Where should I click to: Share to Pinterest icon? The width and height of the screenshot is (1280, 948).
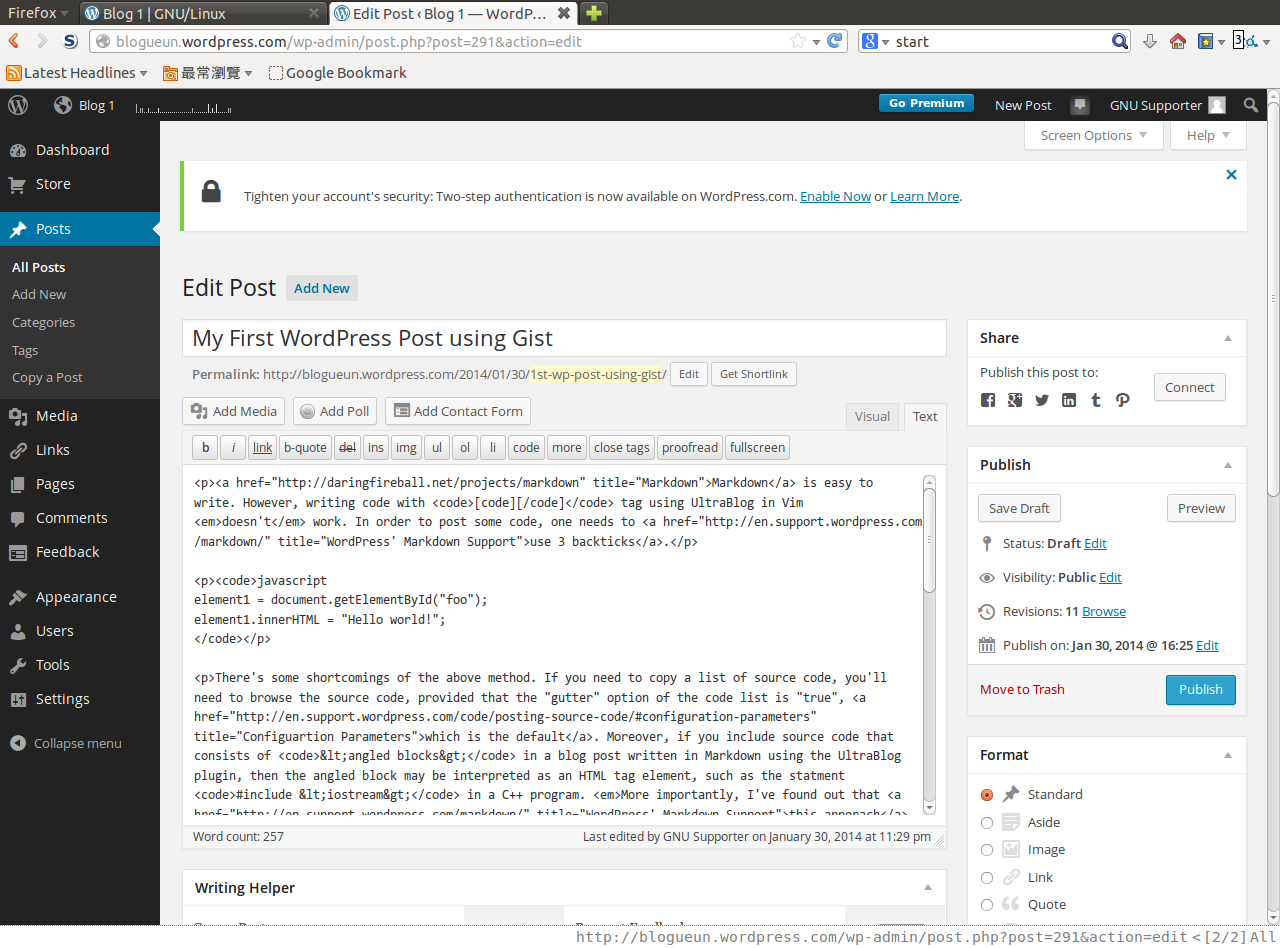(1123, 400)
